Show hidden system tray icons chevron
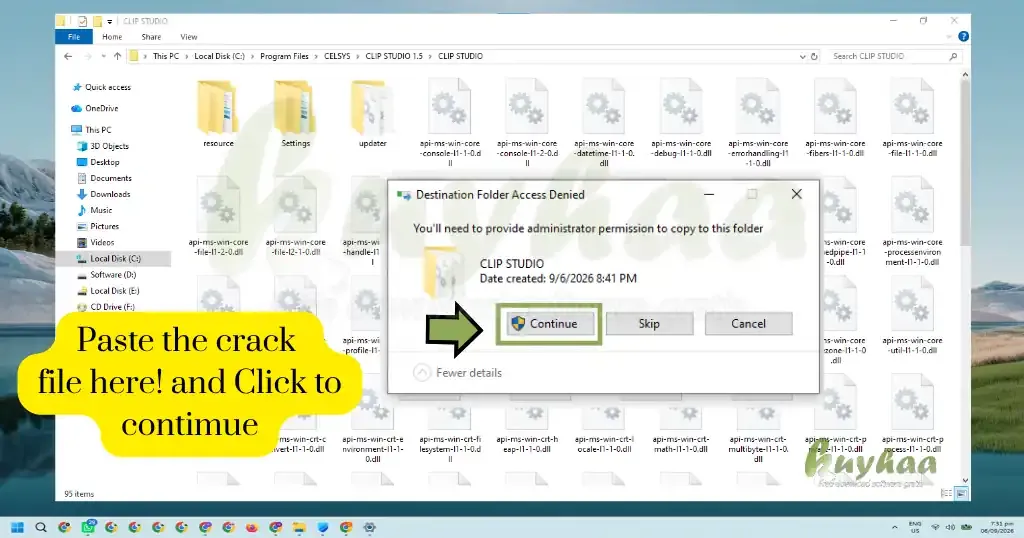 click(x=894, y=527)
